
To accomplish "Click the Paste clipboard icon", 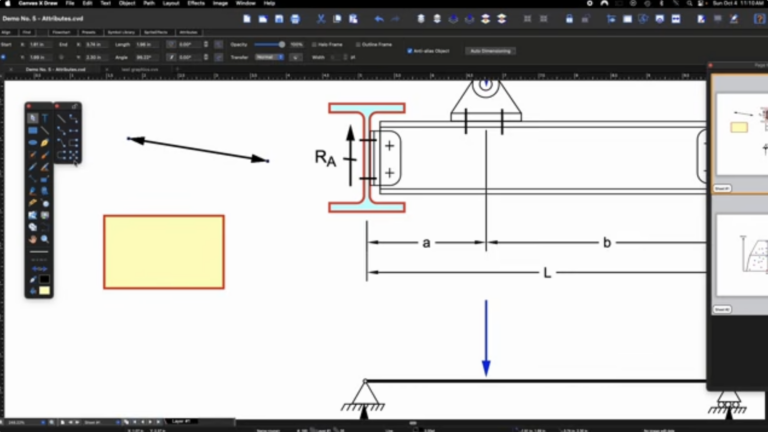I will click(353, 19).
